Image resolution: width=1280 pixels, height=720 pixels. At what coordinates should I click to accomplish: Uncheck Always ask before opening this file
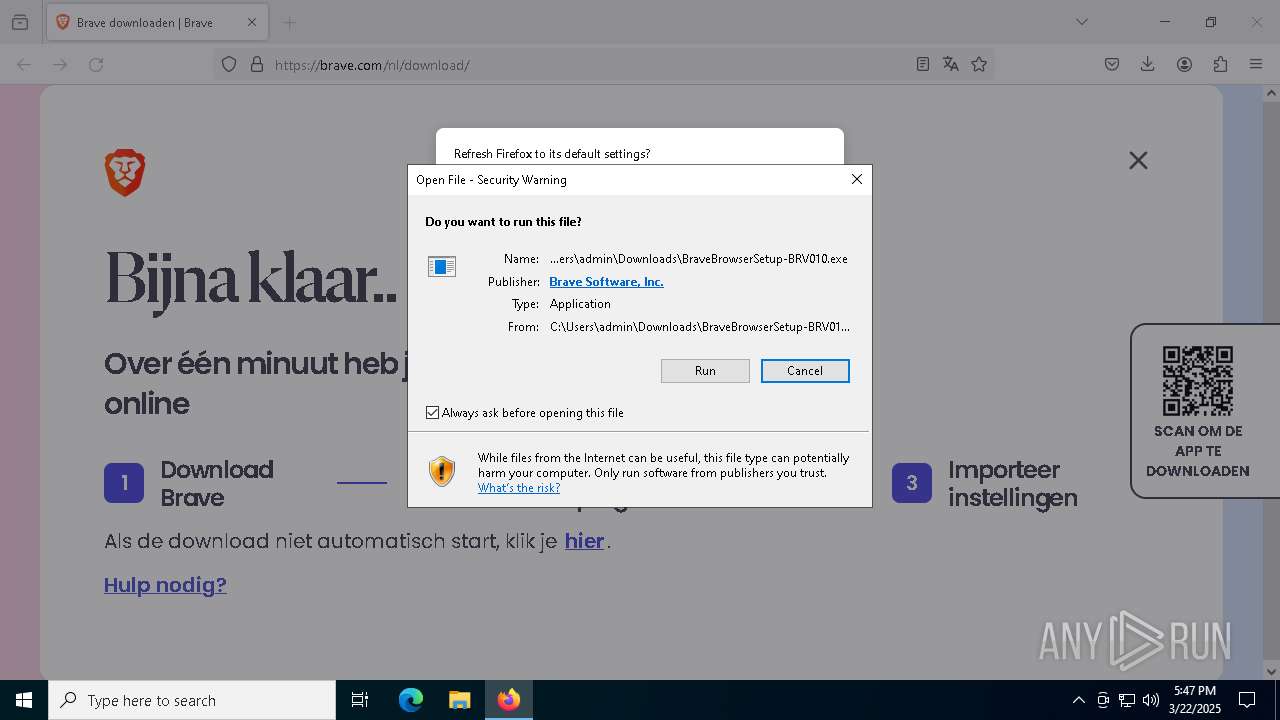coord(432,413)
